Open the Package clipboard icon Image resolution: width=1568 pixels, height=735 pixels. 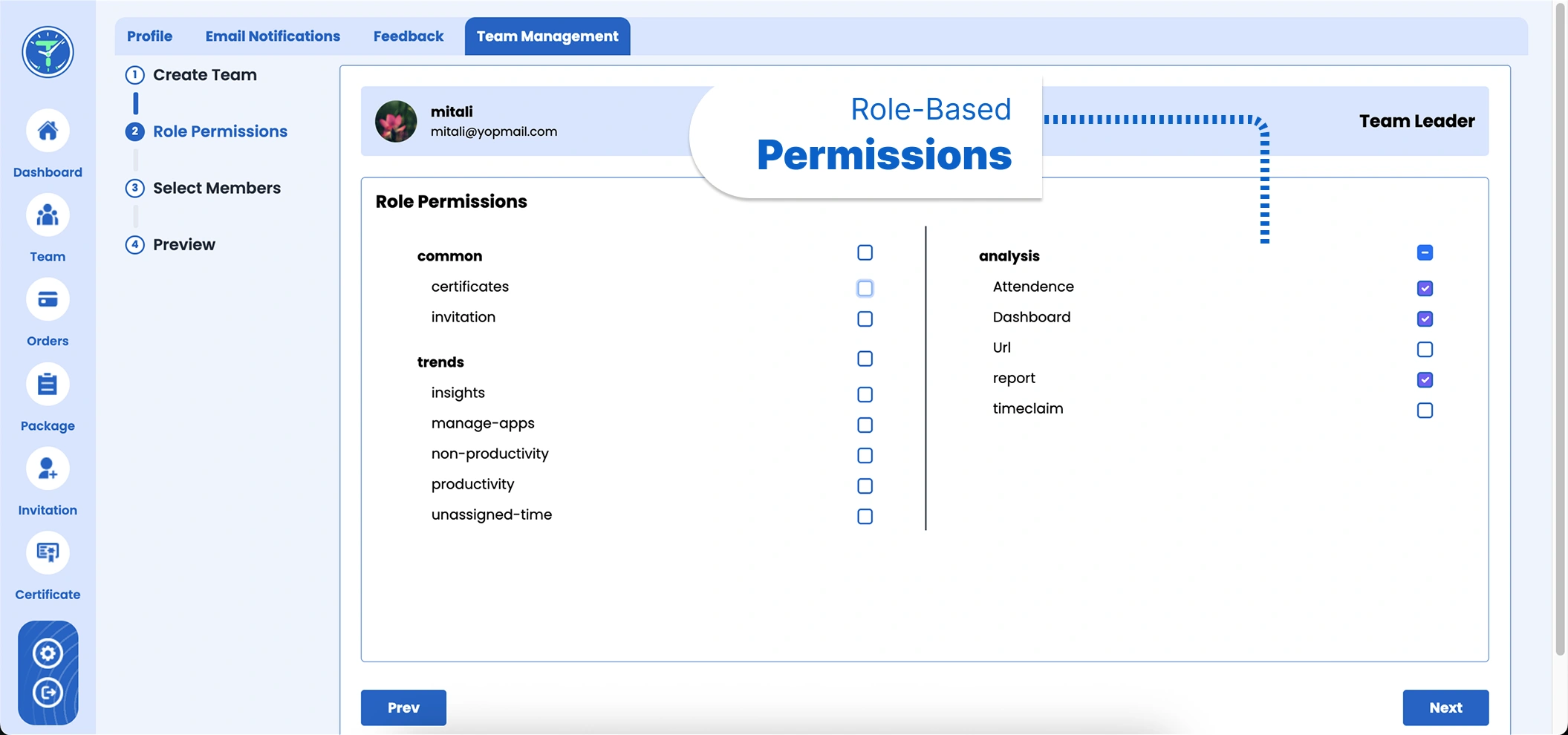(48, 385)
